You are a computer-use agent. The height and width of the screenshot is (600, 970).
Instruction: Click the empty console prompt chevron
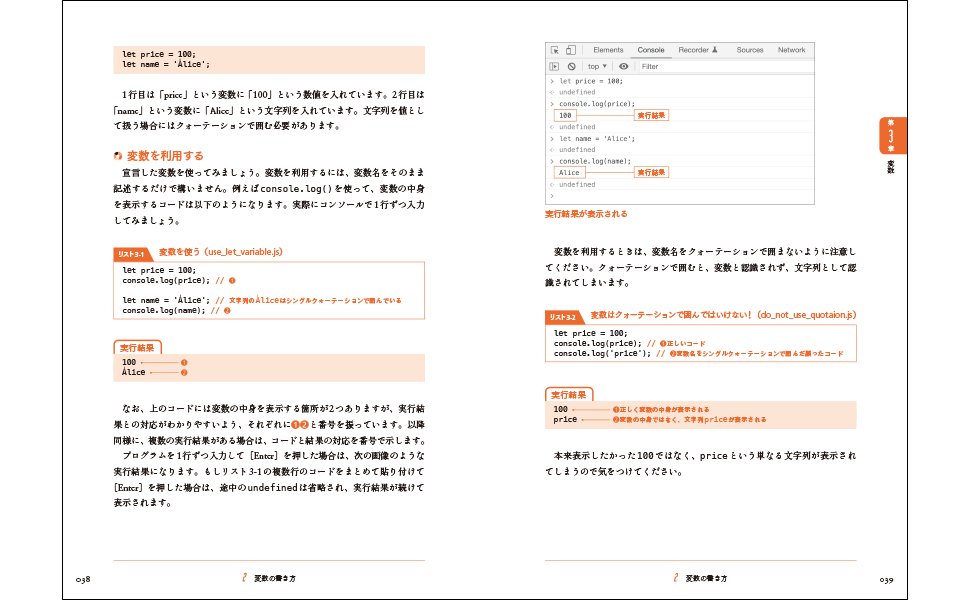551,196
